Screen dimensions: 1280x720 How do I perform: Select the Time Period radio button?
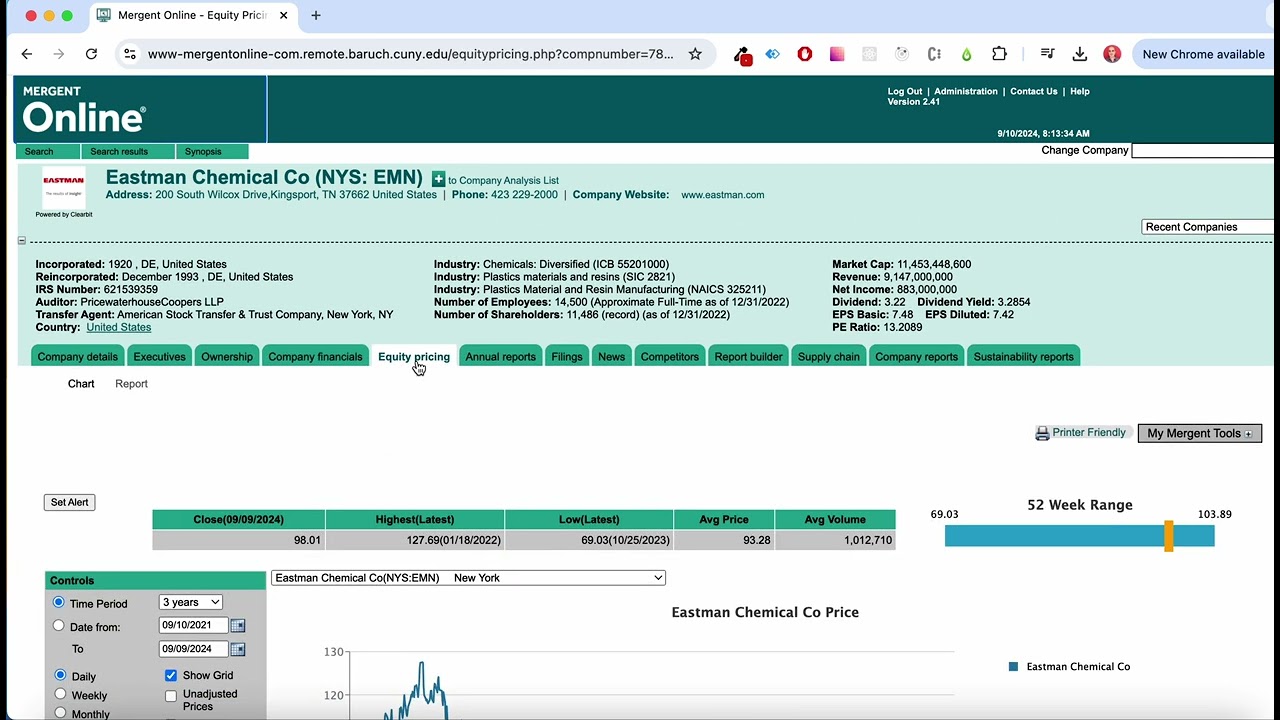[58, 602]
